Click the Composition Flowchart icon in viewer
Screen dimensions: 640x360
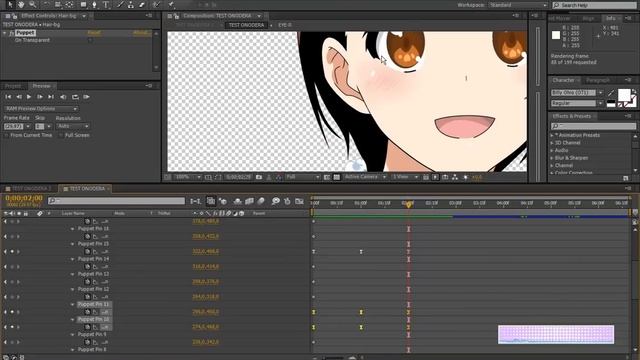pyautogui.click(x=455, y=177)
